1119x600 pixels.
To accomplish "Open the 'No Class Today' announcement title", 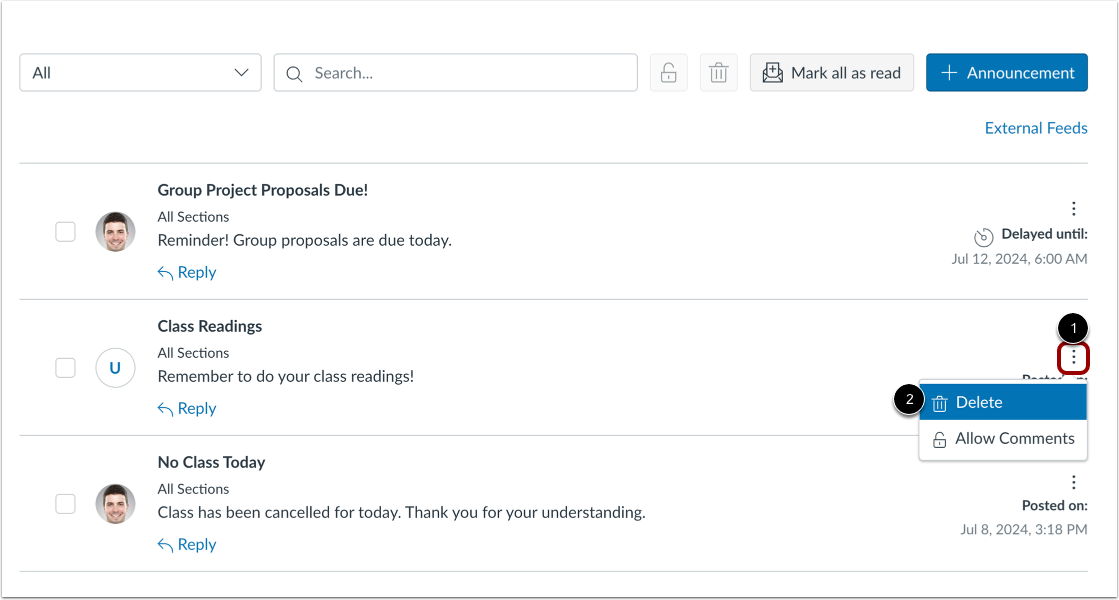I will [211, 462].
